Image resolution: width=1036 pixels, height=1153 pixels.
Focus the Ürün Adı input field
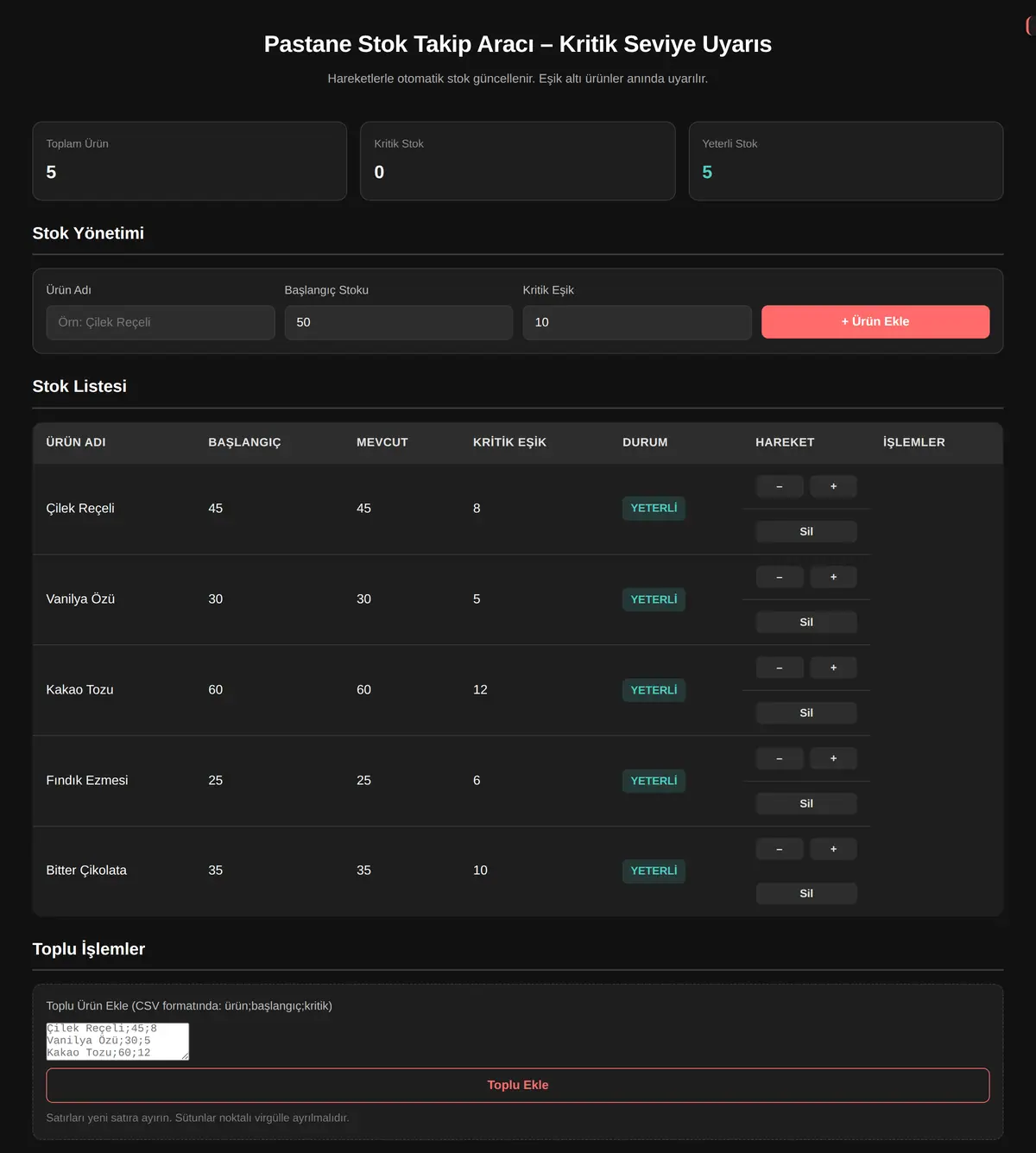pos(161,322)
